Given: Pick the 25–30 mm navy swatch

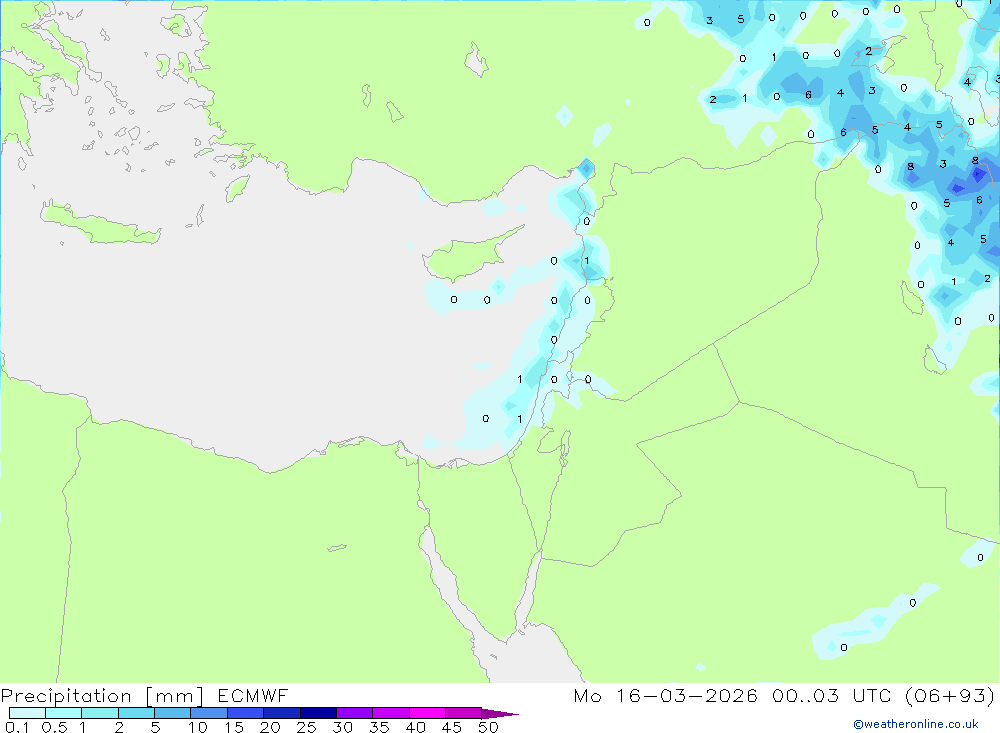Looking at the screenshot, I should (318, 713).
